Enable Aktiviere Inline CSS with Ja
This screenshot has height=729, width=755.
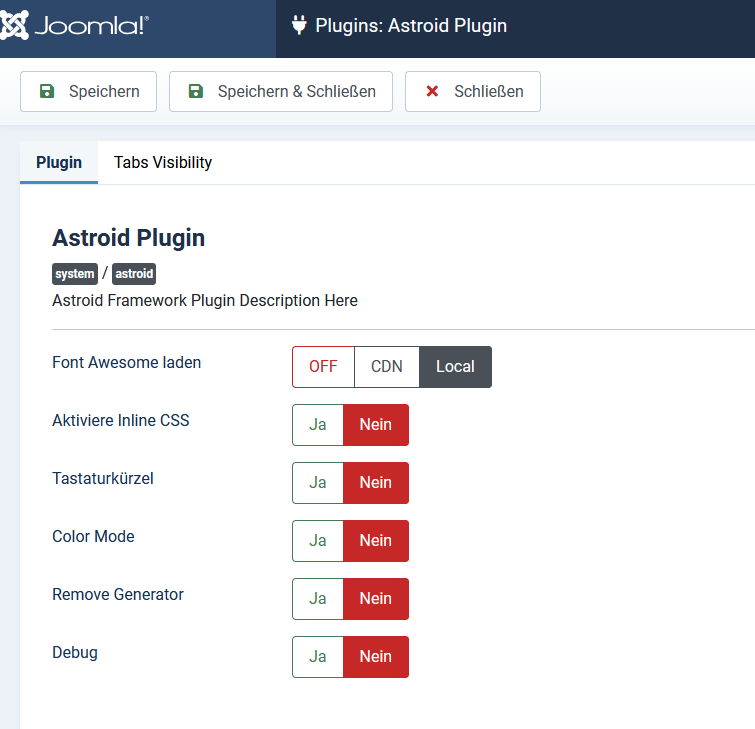(x=318, y=425)
